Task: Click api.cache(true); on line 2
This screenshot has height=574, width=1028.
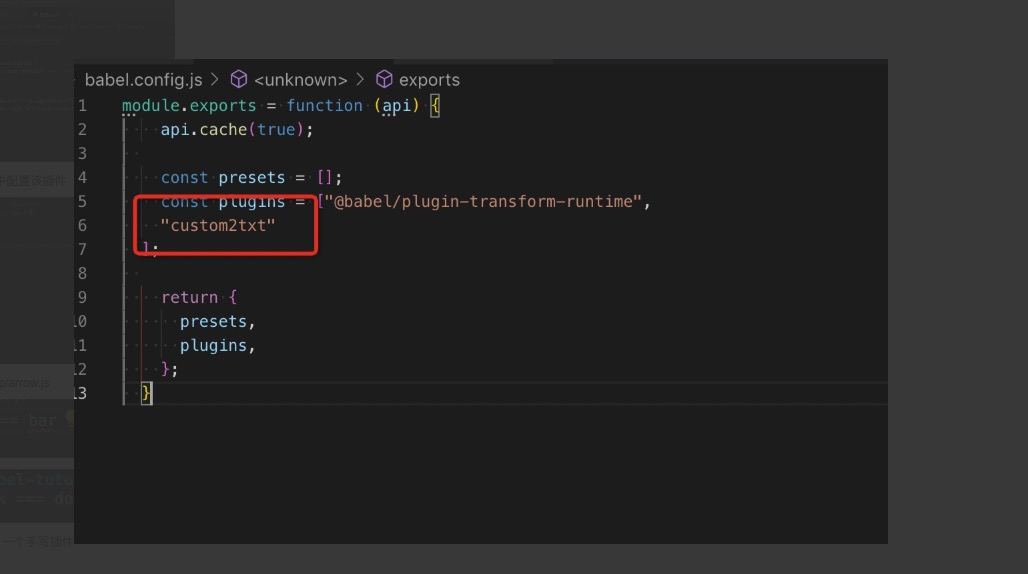Action: pos(237,130)
